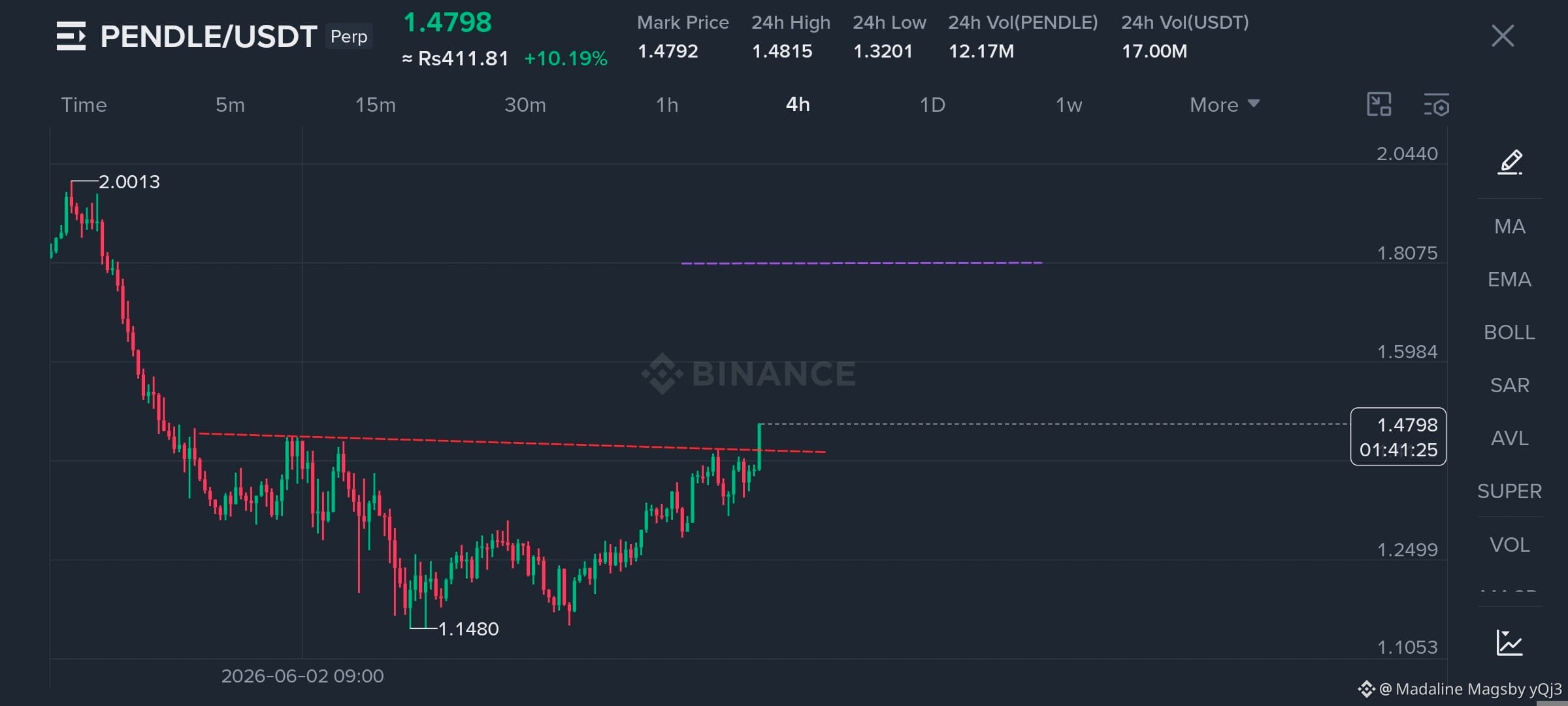1568x706 pixels.
Task: Select the Time chart view
Action: (84, 105)
